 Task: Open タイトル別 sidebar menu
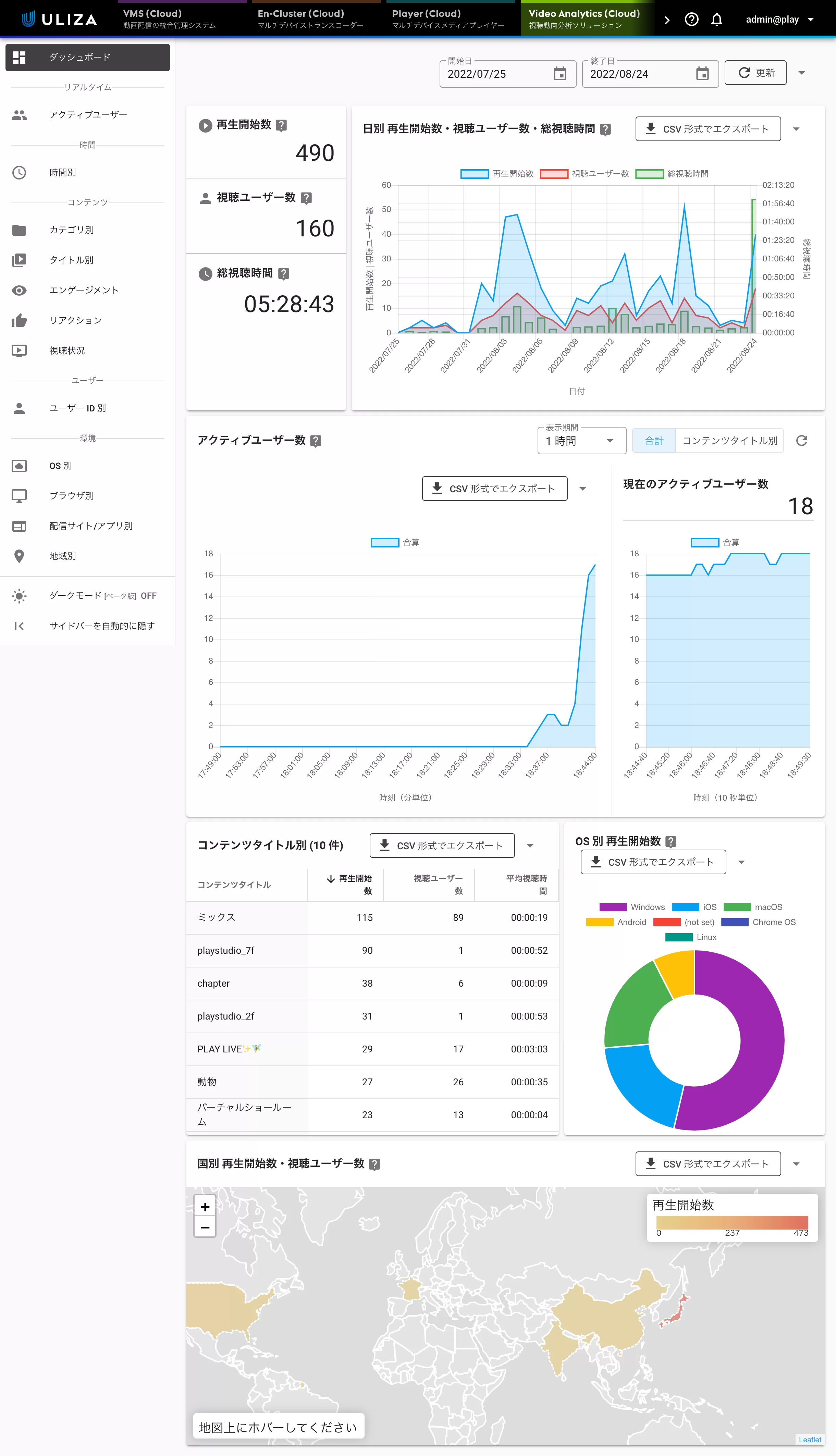point(87,260)
